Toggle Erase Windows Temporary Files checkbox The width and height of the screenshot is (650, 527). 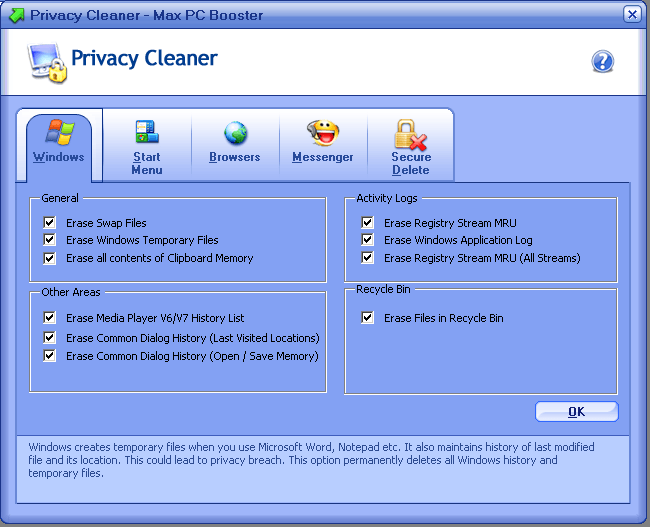point(49,240)
